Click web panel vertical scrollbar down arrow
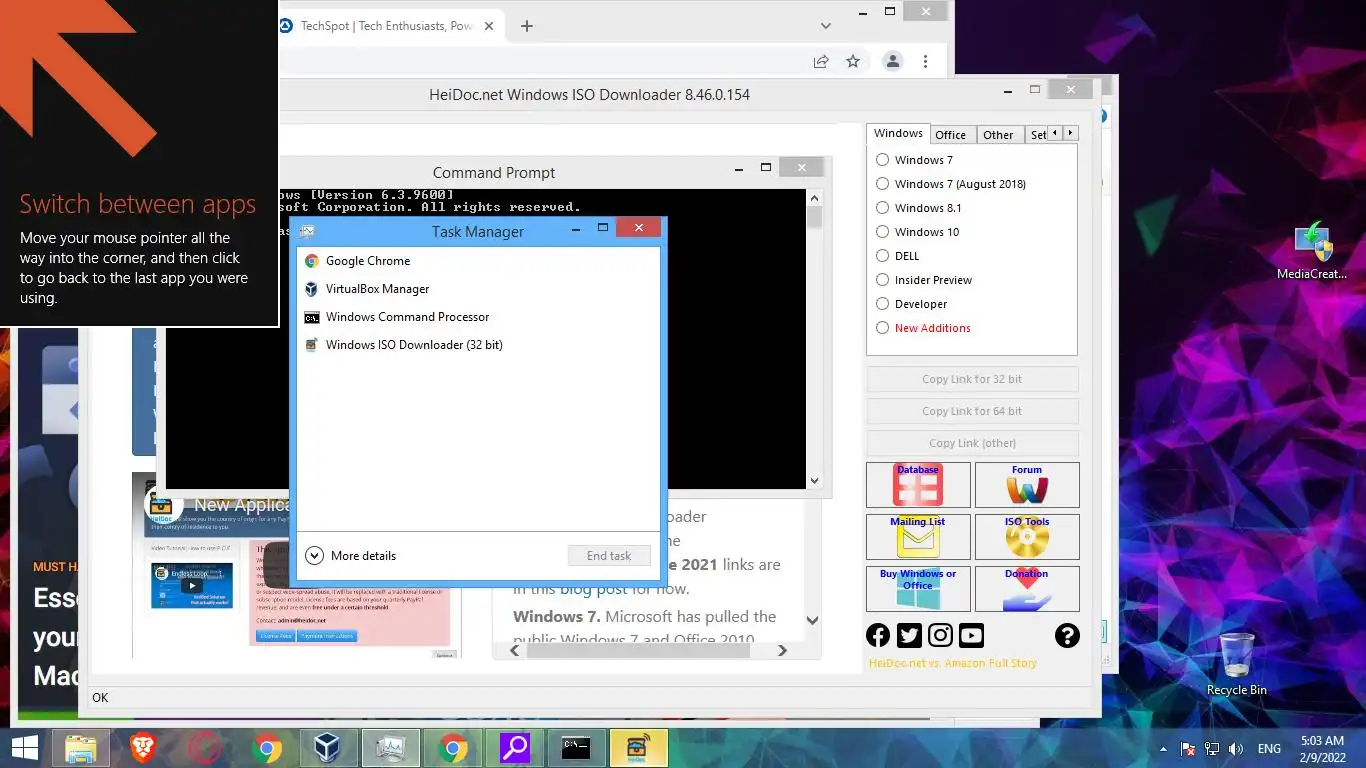1366x768 pixels. 812,621
